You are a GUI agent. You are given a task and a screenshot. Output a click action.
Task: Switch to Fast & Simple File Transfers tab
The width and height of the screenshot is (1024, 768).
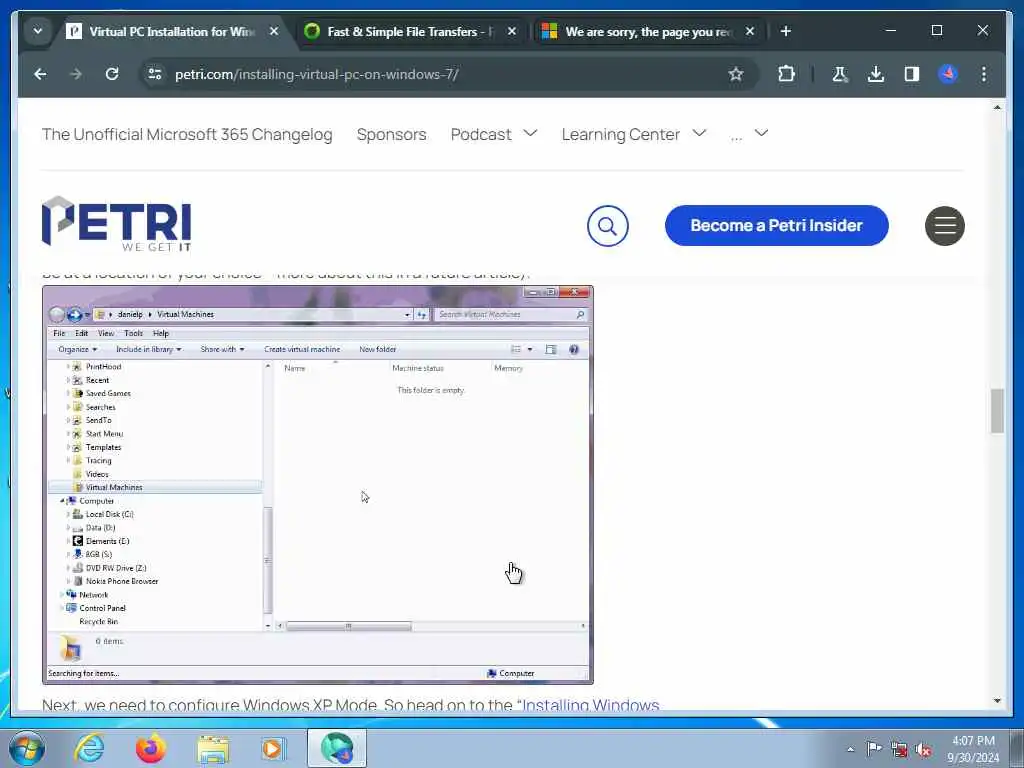point(411,31)
